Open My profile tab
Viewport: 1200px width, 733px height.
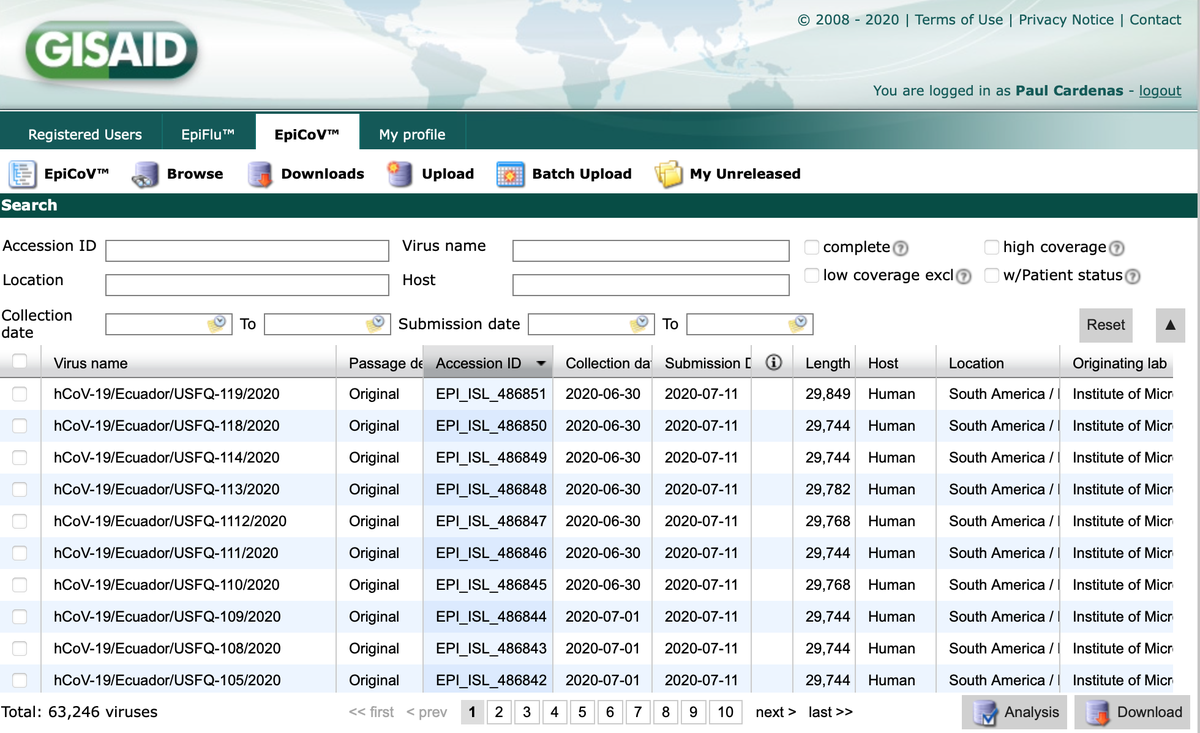412,134
